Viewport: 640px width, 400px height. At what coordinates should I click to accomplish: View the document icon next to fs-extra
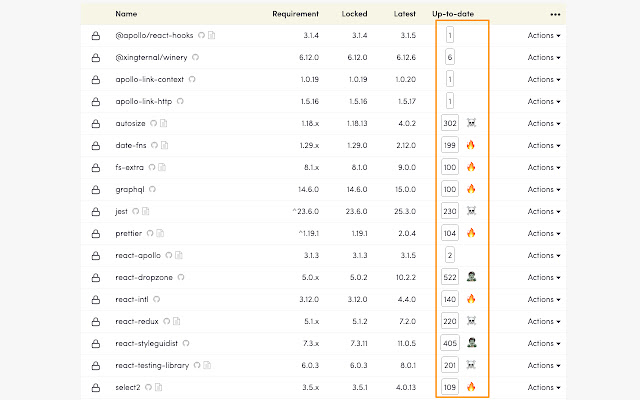(x=162, y=167)
